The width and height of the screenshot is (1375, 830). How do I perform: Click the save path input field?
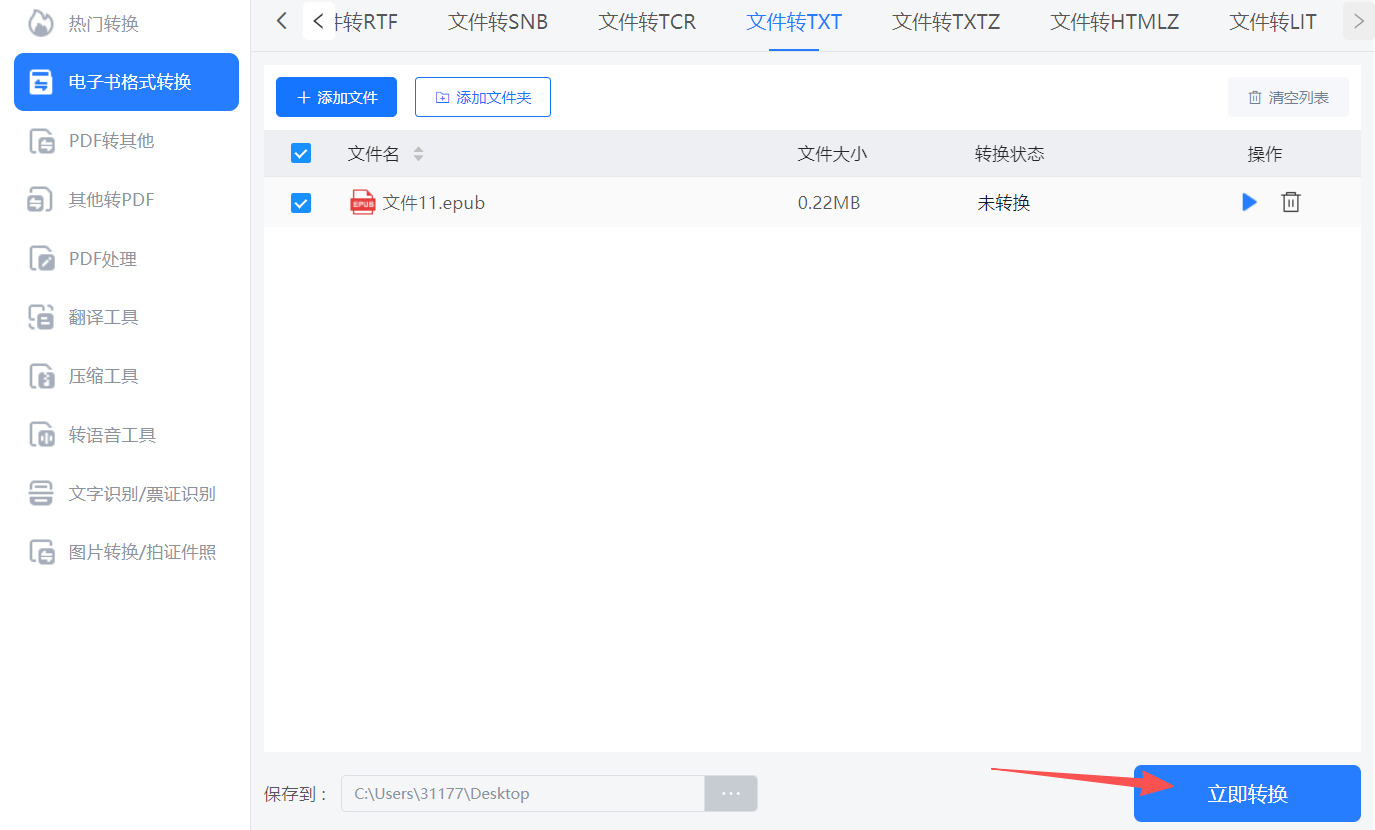(523, 794)
